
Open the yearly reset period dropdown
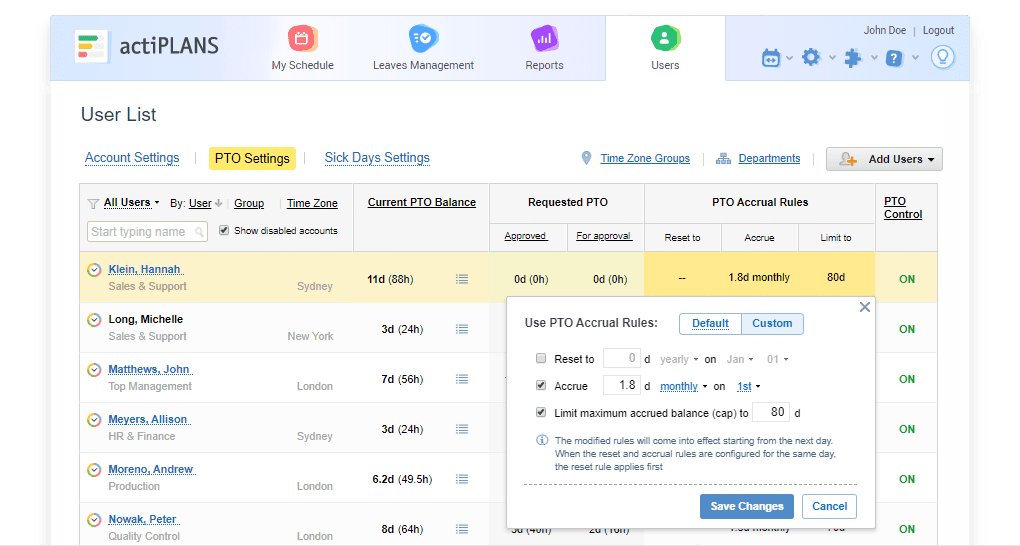click(x=678, y=359)
